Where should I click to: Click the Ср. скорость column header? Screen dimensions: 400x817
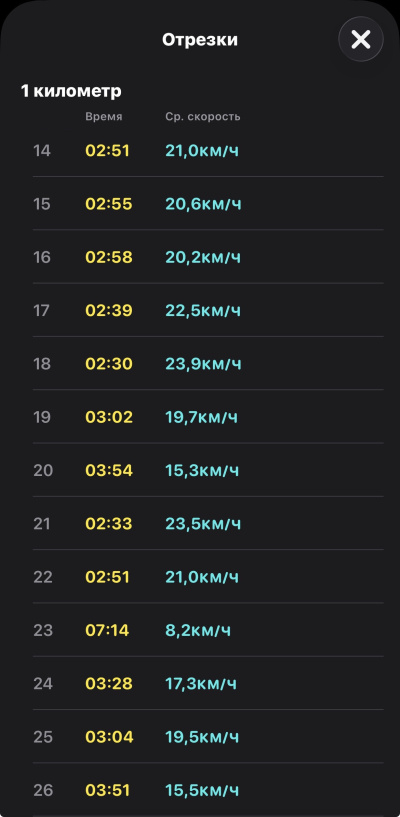pyautogui.click(x=203, y=117)
